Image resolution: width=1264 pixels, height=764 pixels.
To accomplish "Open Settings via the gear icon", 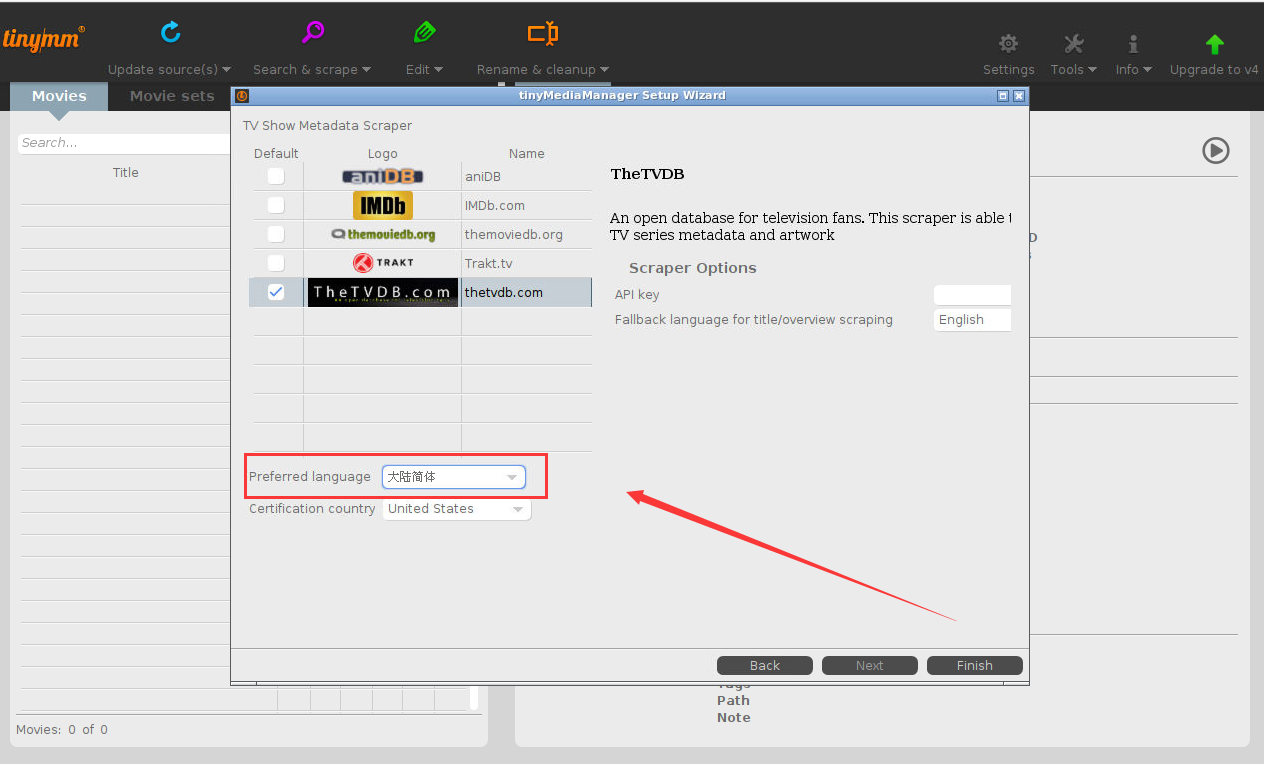I will pos(1008,44).
